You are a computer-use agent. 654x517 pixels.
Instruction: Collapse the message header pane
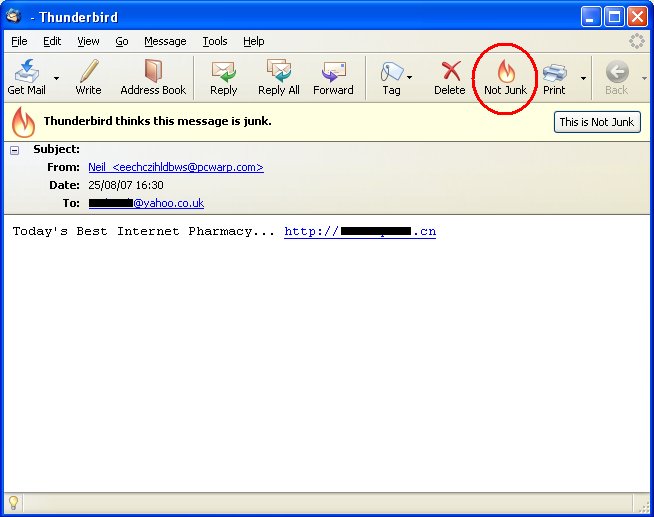[15, 151]
